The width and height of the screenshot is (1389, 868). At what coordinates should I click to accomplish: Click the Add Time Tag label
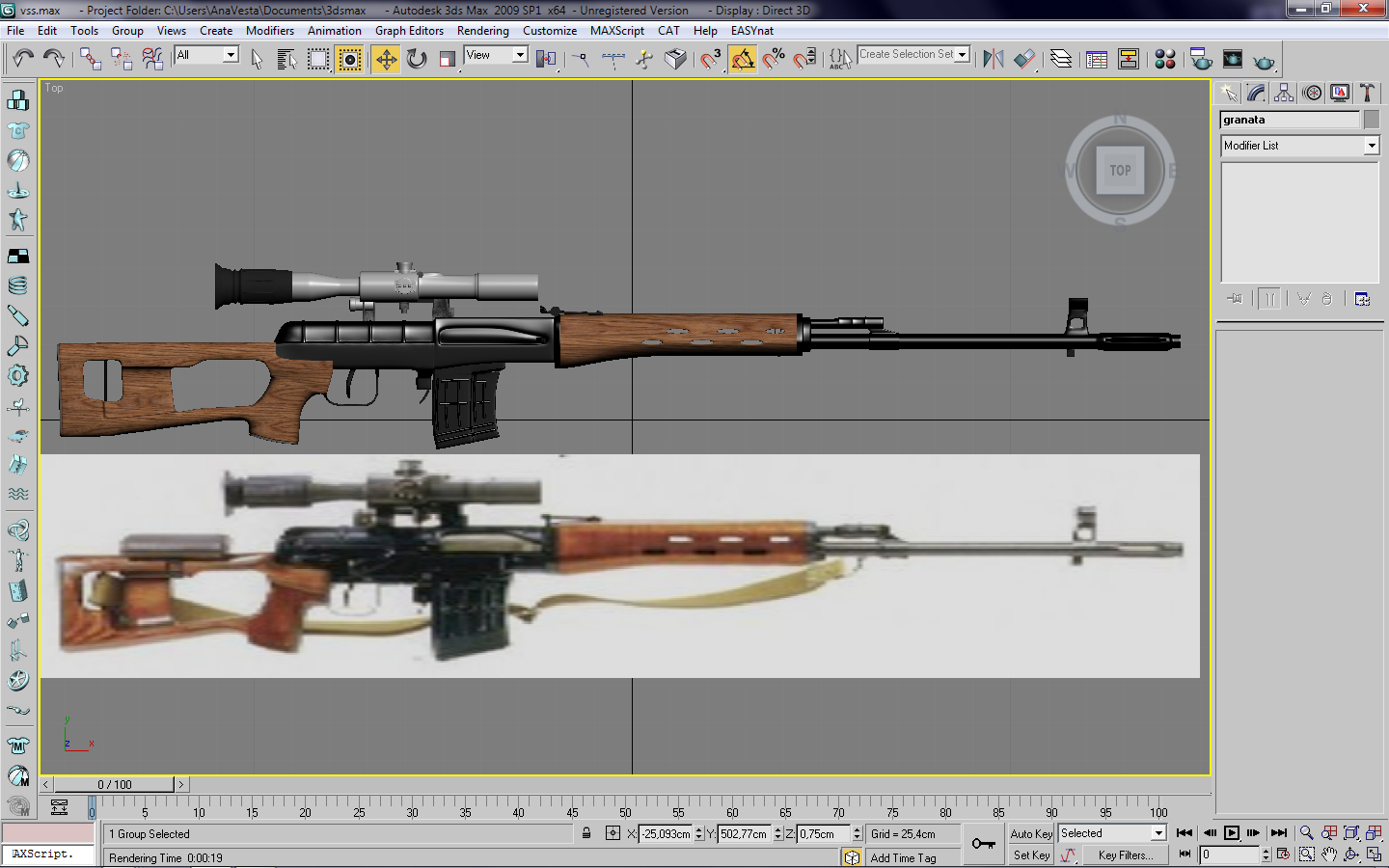pos(903,858)
